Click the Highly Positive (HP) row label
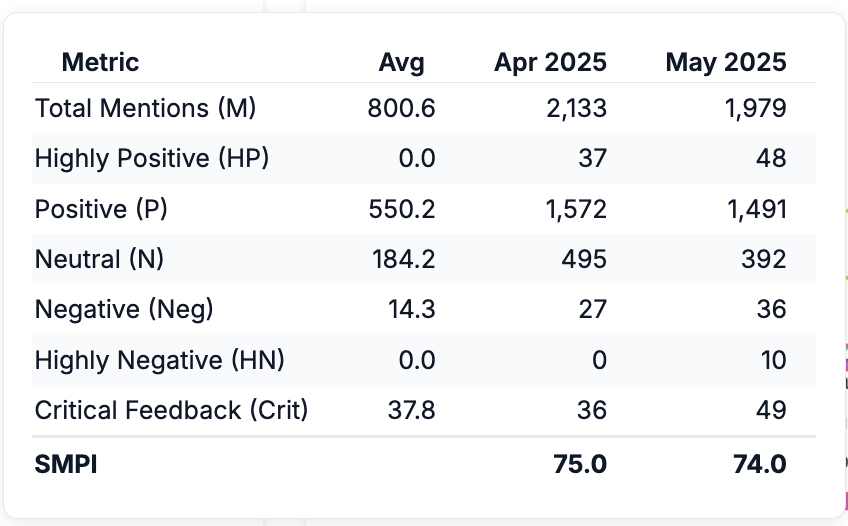This screenshot has height=526, width=848. 152,158
